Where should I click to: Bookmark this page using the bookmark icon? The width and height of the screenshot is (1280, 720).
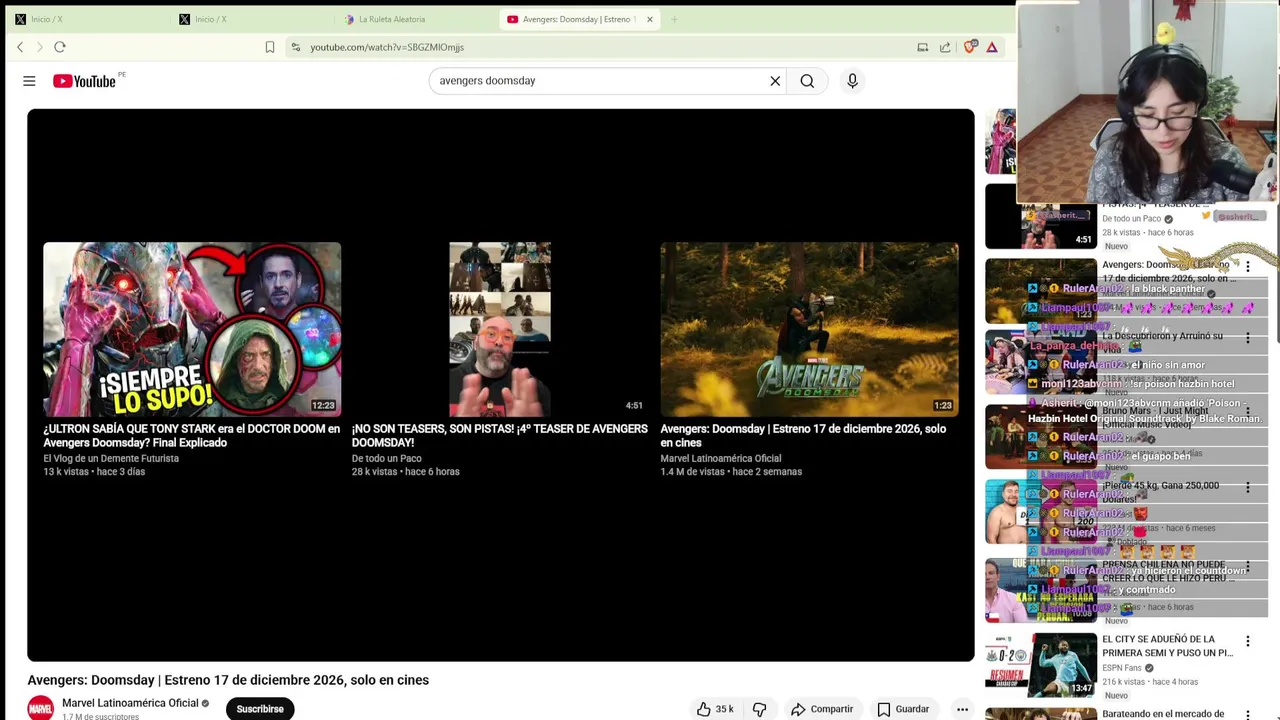tap(270, 47)
